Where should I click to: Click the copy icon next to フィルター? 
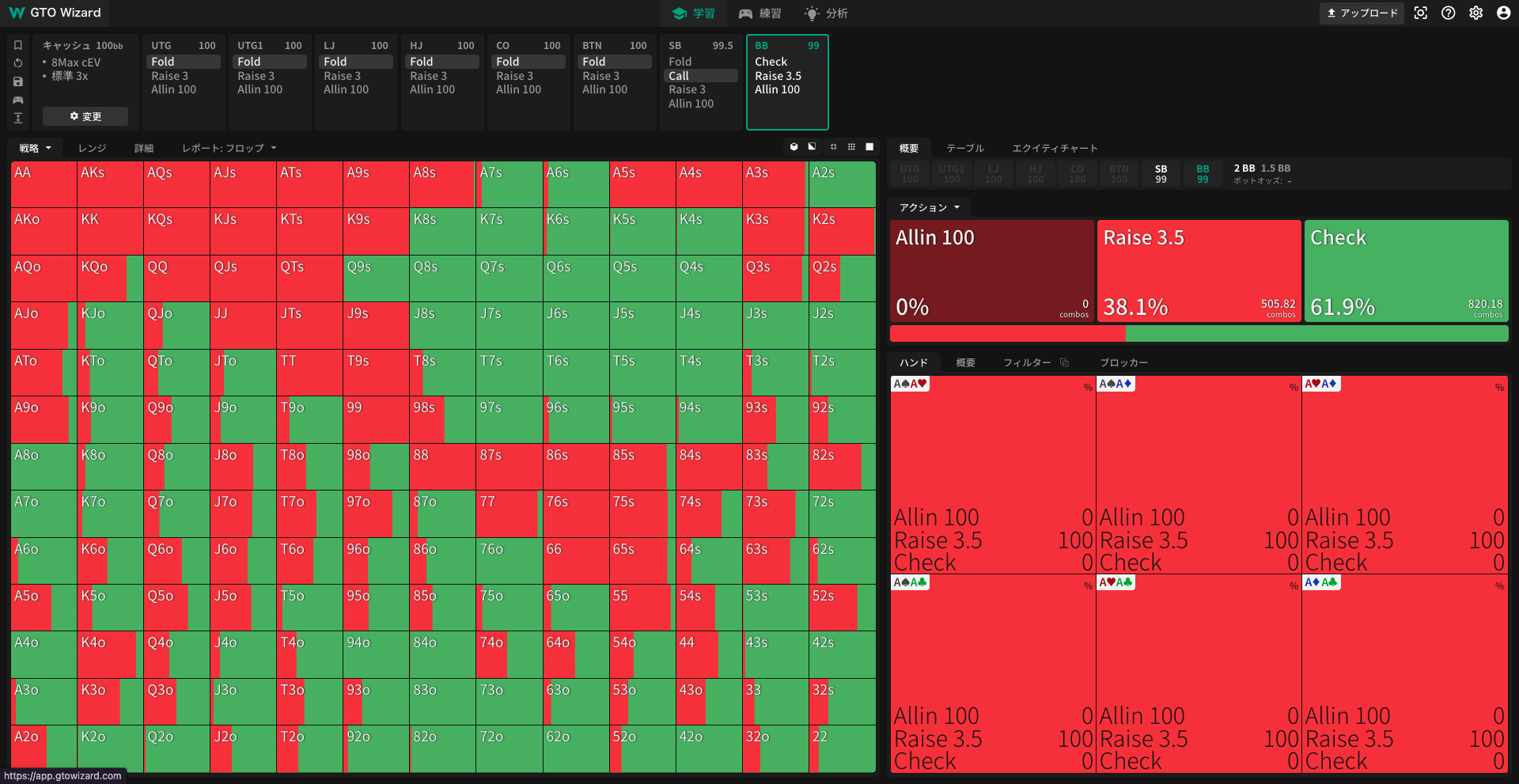1065,362
